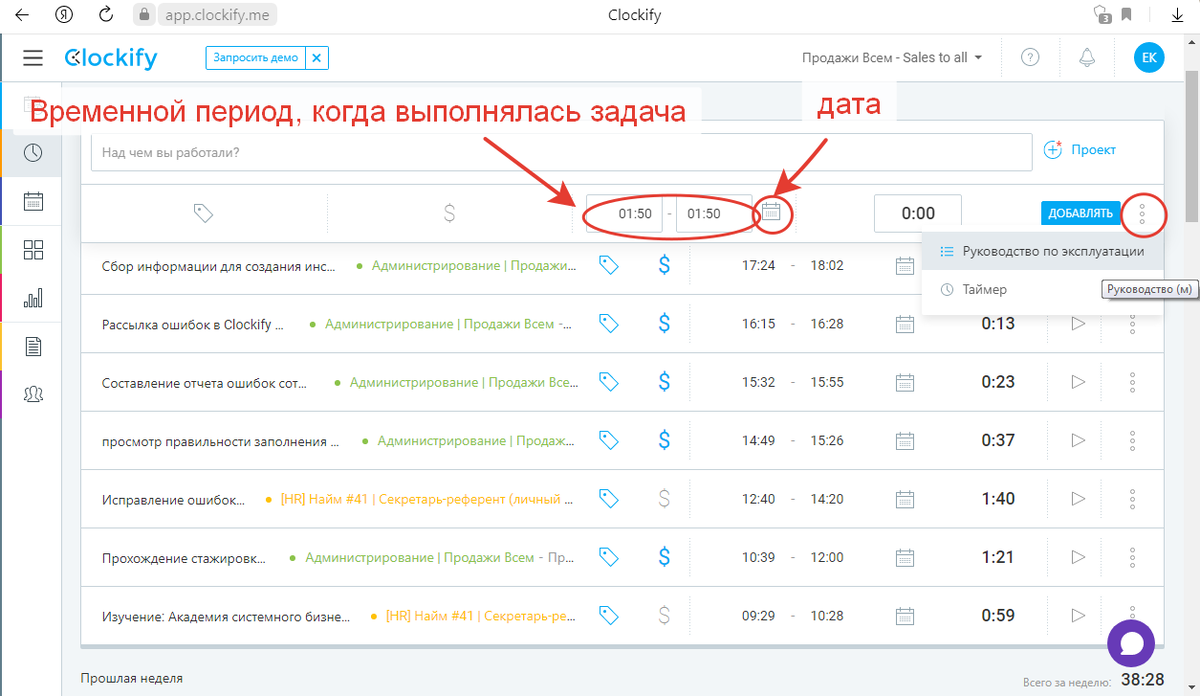Open the projects document icon in the sidebar

click(33, 346)
